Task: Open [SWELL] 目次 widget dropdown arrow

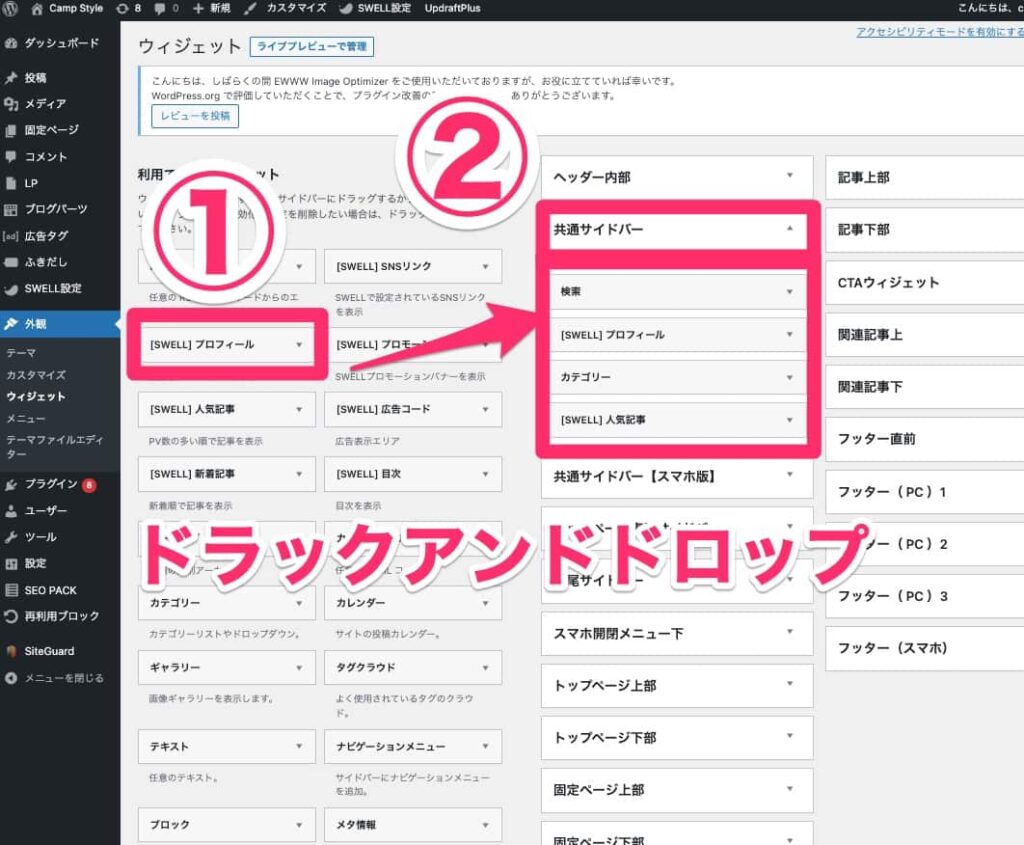Action: (485, 474)
